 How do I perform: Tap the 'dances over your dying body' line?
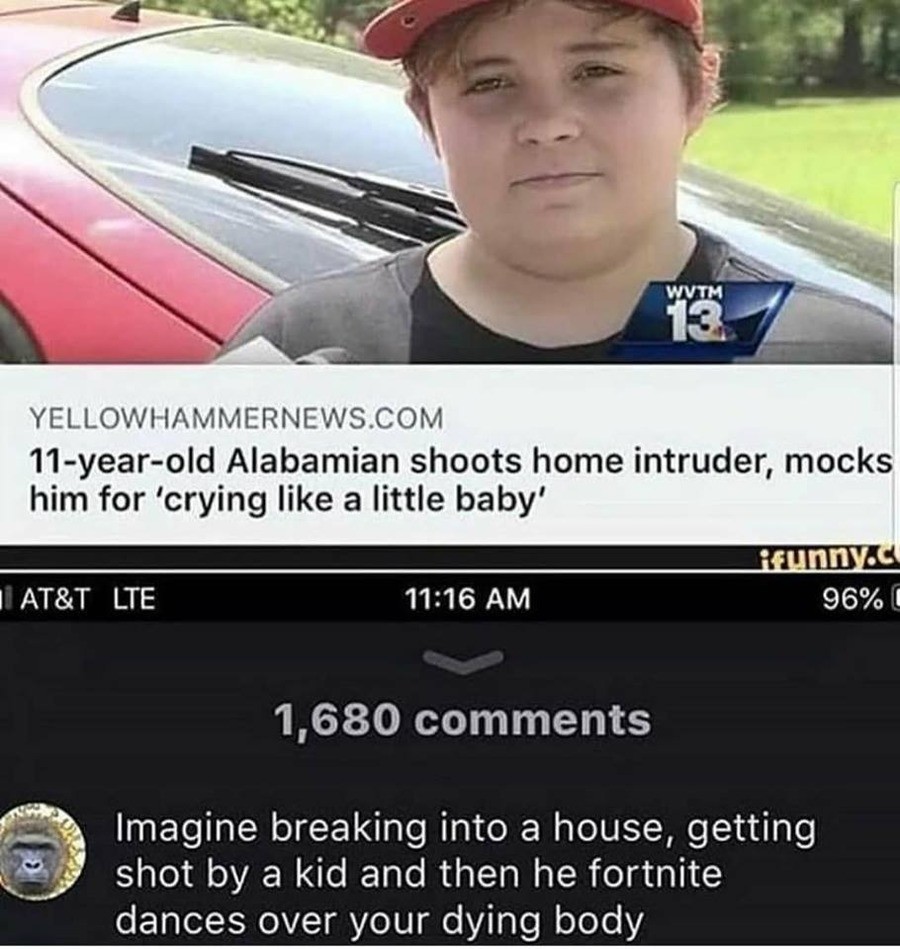tap(379, 920)
